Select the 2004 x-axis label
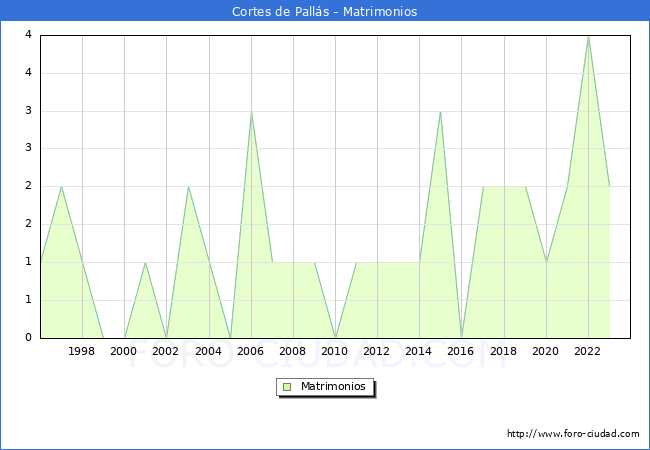Viewport: 650px width, 450px height. click(208, 351)
